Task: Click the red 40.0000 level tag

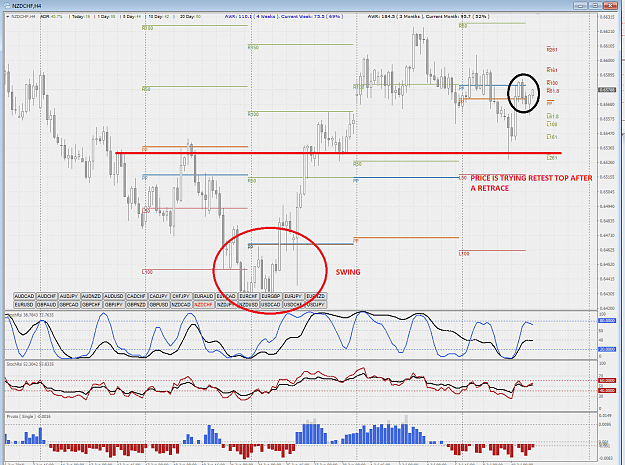Action: click(x=607, y=391)
